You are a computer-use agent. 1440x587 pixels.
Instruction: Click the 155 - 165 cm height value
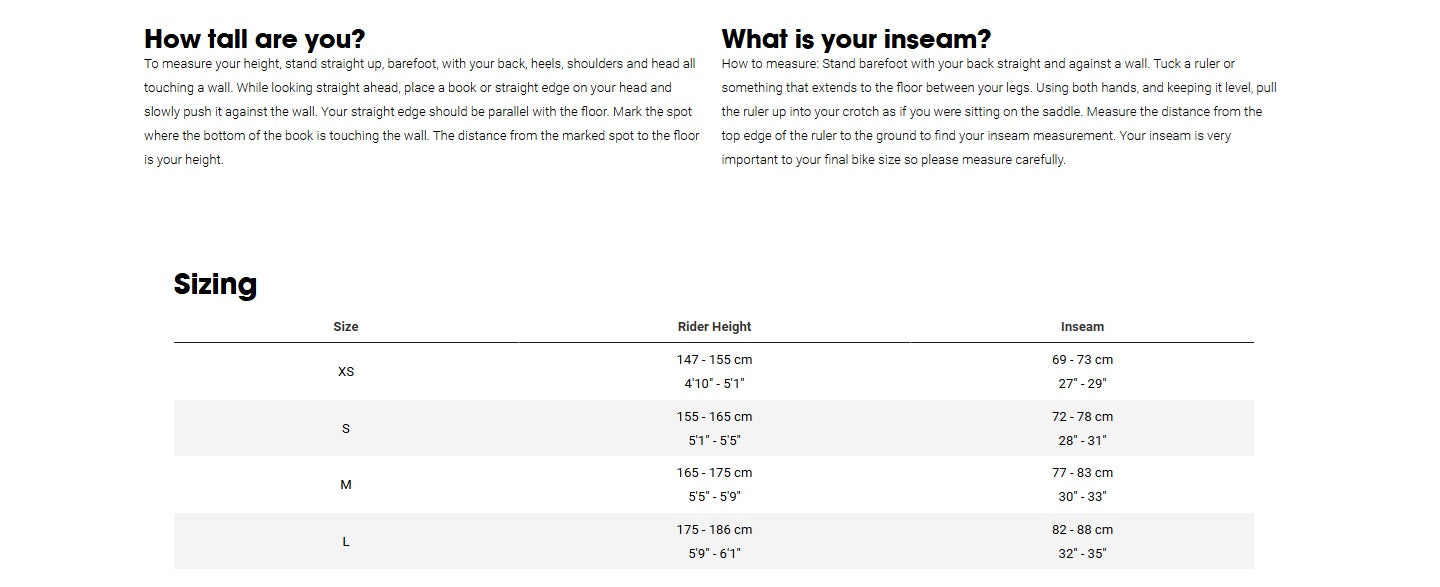pos(714,417)
